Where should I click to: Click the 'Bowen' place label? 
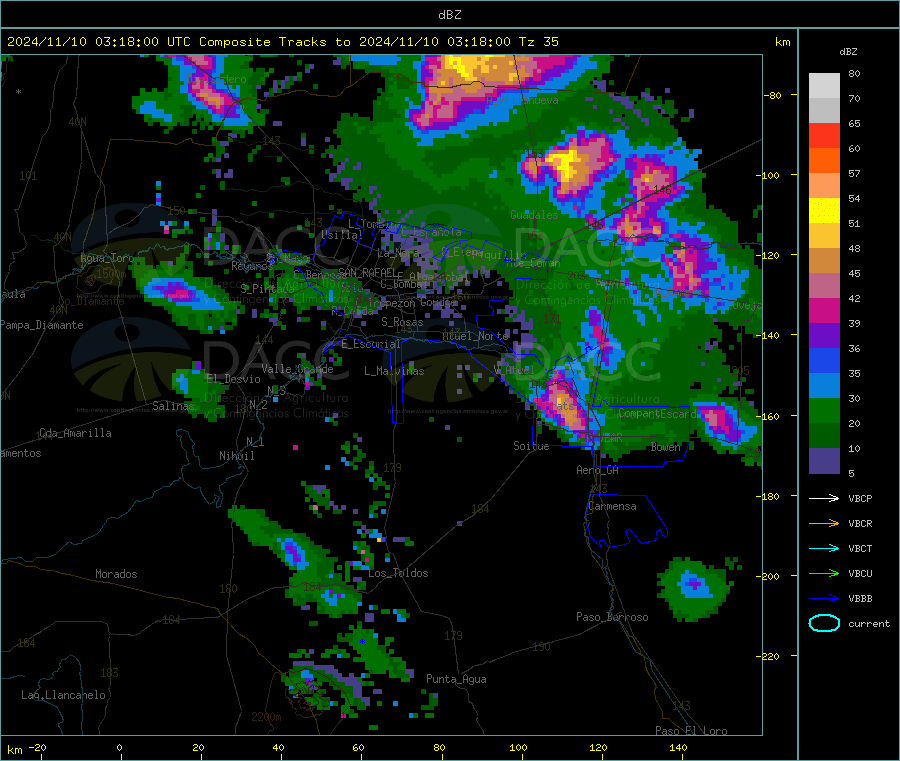click(666, 447)
